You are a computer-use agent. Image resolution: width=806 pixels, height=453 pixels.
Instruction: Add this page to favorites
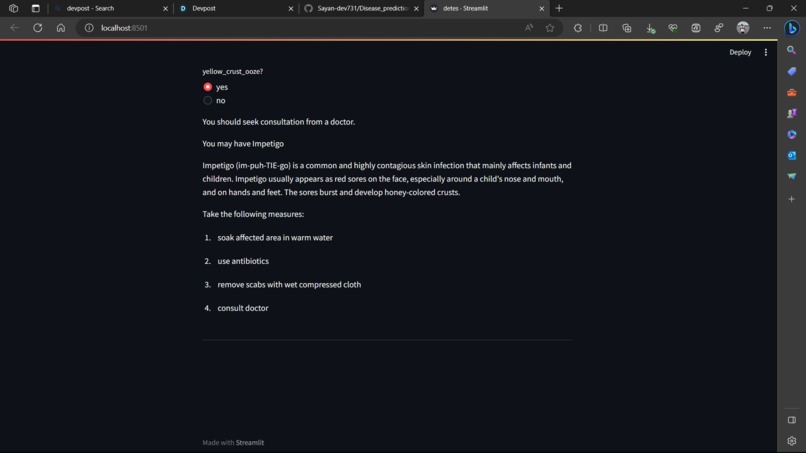(550, 28)
